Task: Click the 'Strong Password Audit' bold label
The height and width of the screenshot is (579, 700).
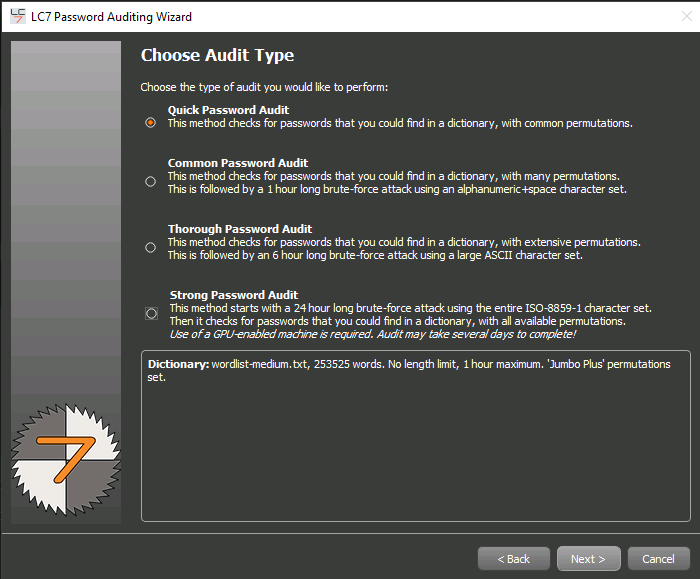Action: point(233,295)
